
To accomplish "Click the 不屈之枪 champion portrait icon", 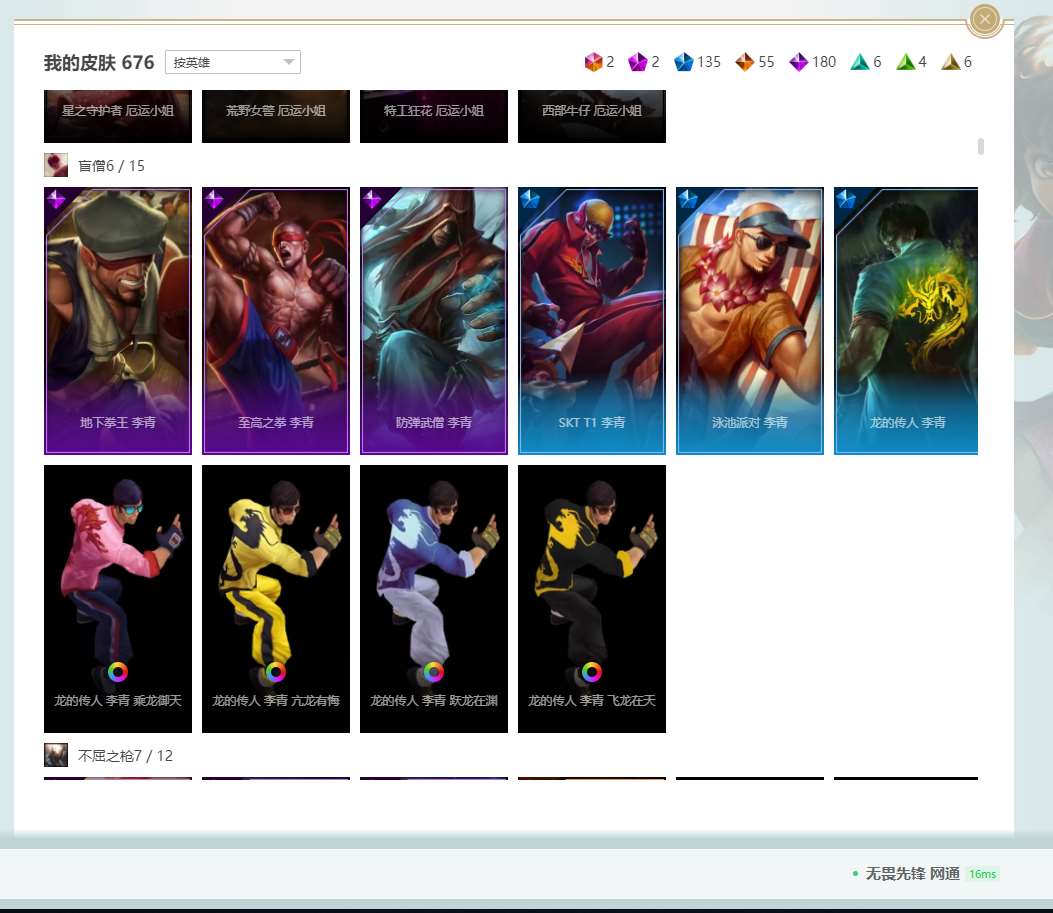I will tap(56, 755).
